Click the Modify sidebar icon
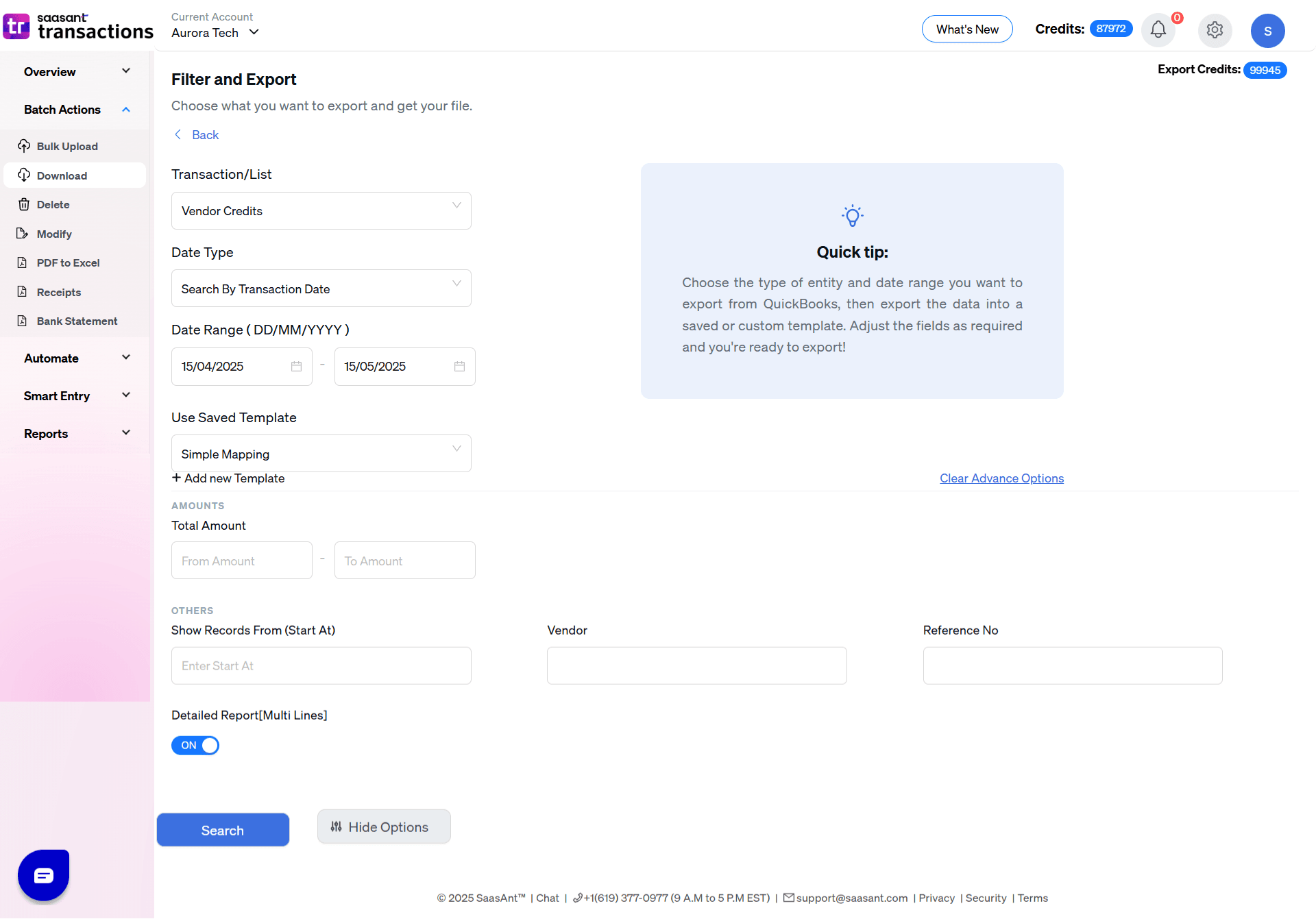This screenshot has width=1316, height=919. 24,234
